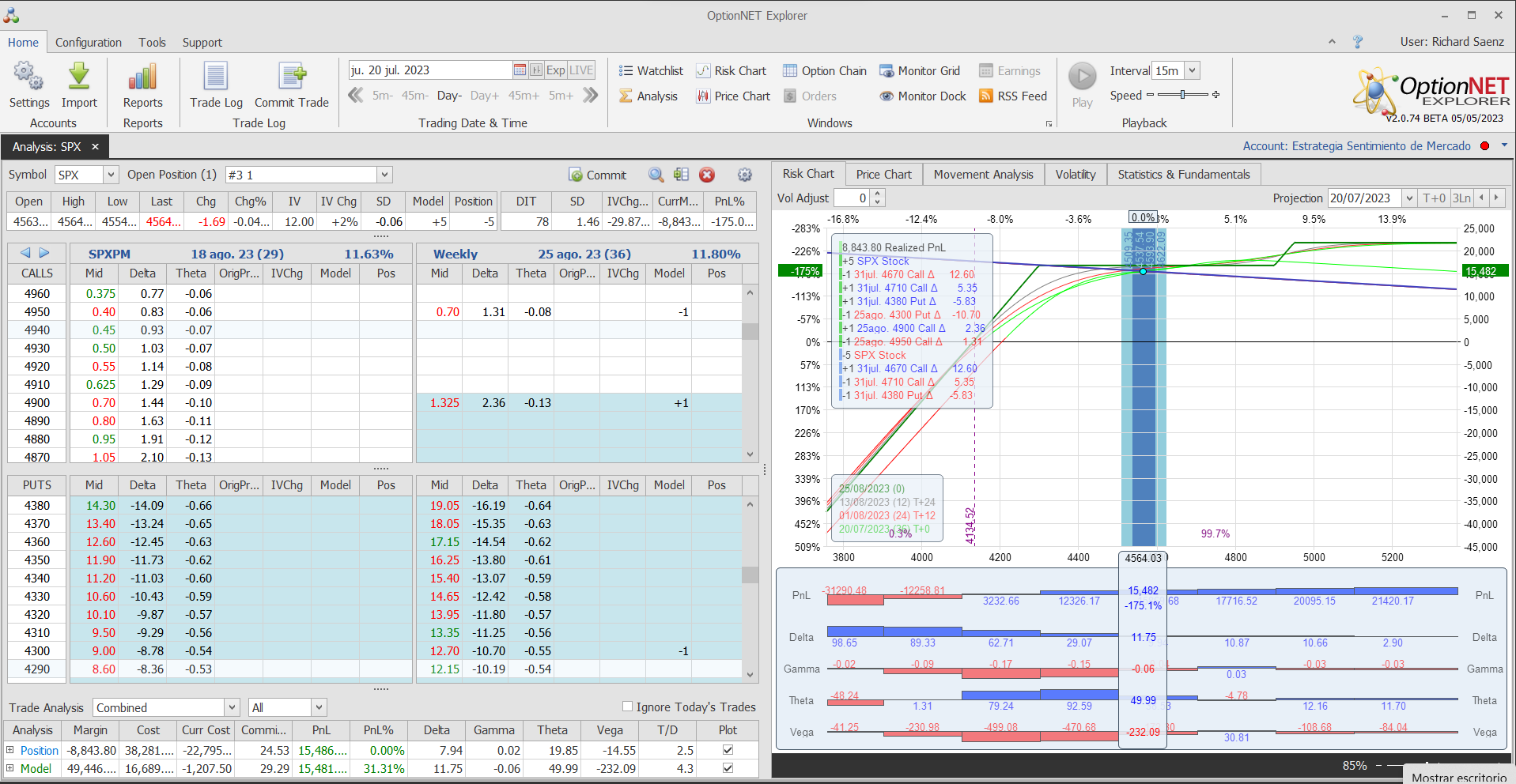Image resolution: width=1516 pixels, height=784 pixels.
Task: Uncheck the Model row Plot checkbox
Action: point(728,768)
